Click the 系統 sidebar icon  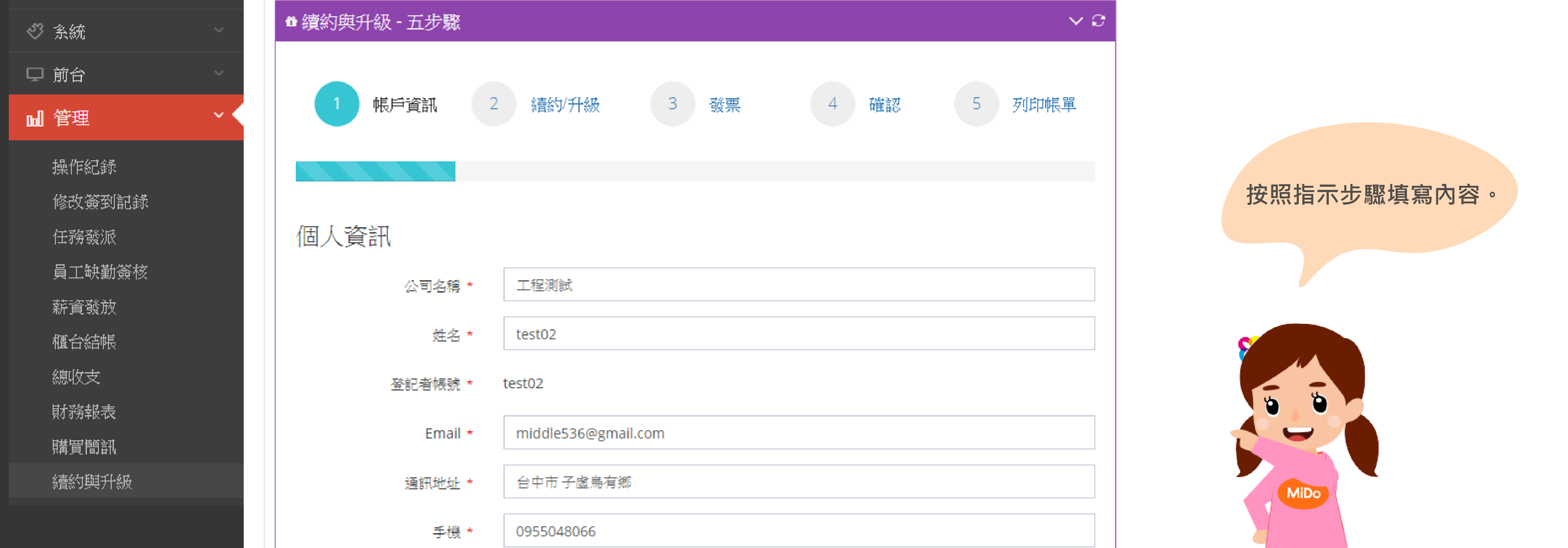35,31
